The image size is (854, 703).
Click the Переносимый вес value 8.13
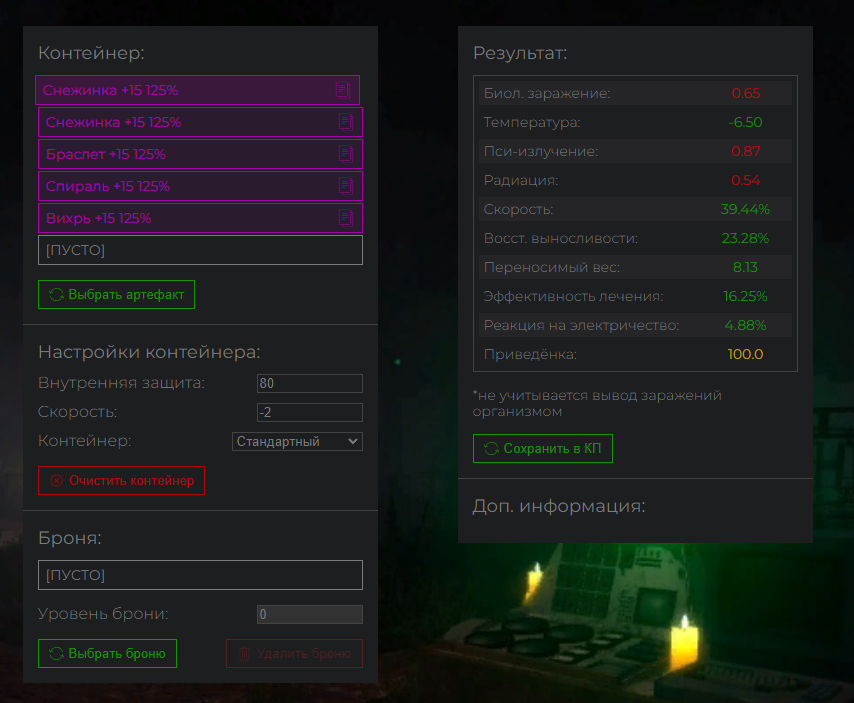(x=745, y=267)
